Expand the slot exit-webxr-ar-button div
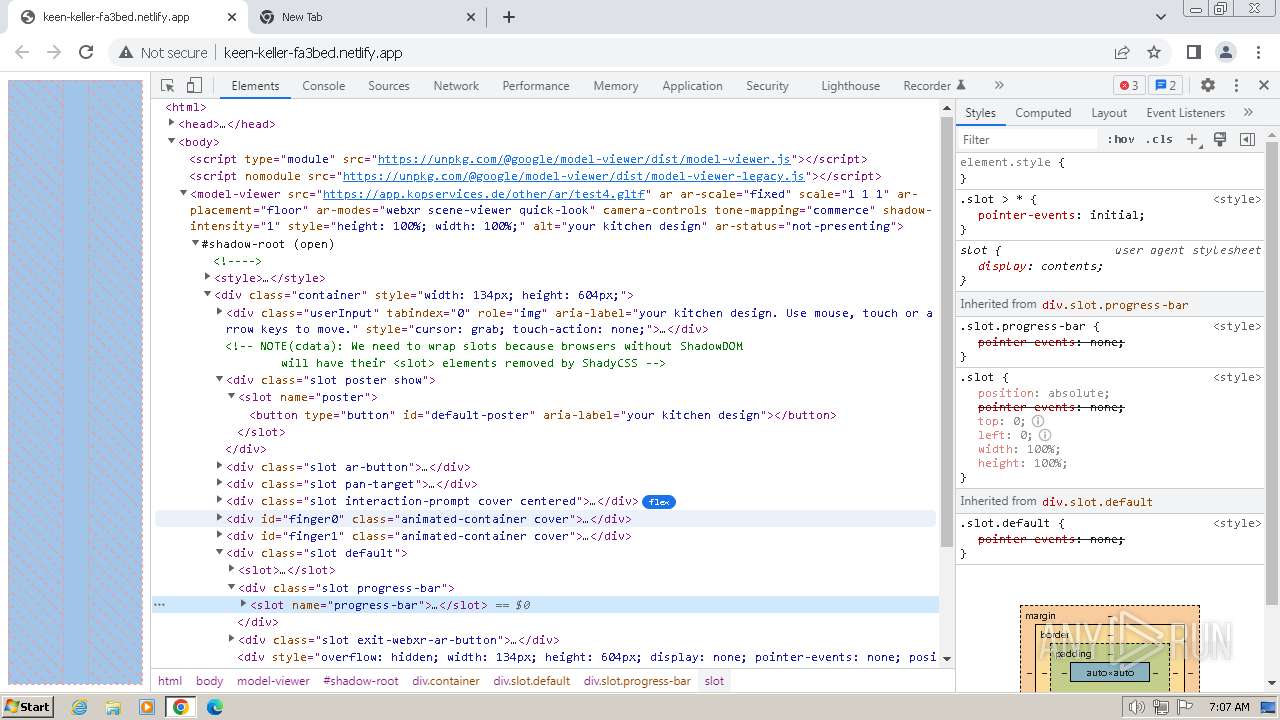1280x720 pixels. coord(231,639)
